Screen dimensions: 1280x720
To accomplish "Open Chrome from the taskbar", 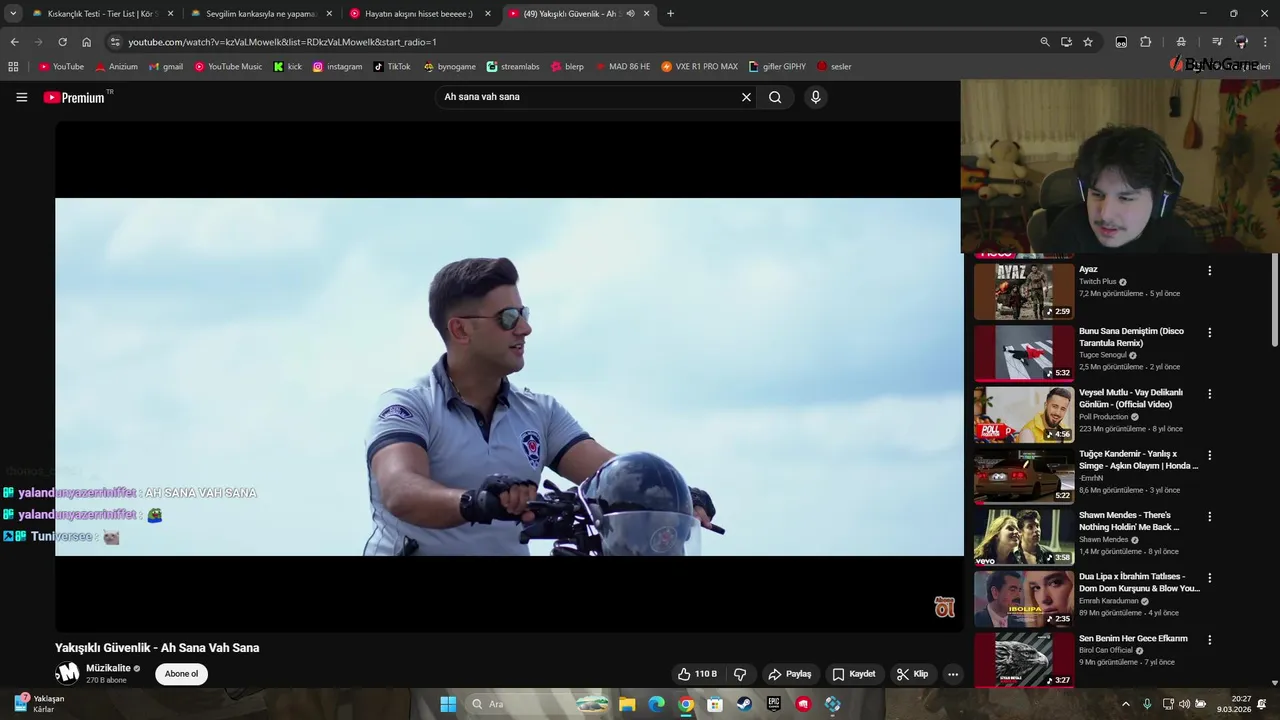I will coord(686,704).
